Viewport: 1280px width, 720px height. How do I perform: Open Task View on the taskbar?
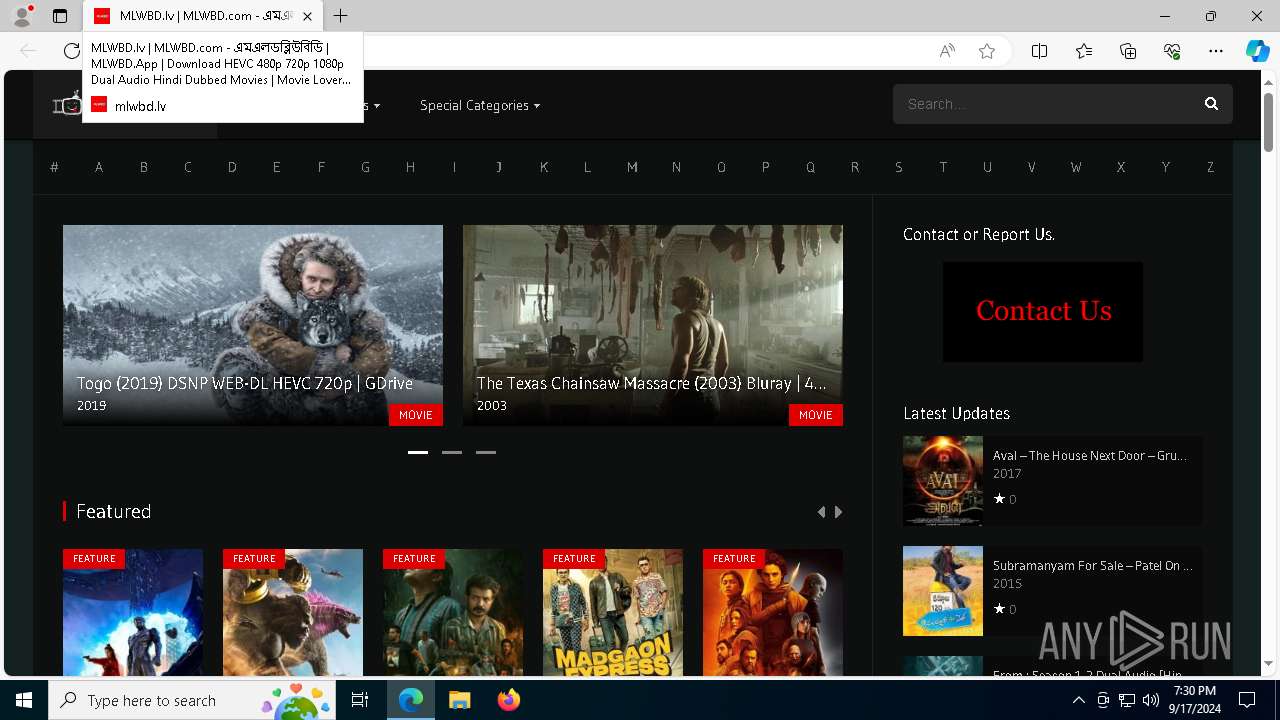(360, 700)
